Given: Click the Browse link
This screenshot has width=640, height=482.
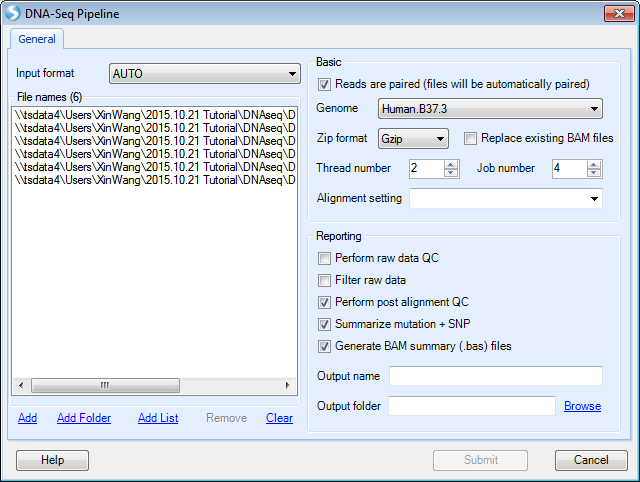Looking at the screenshot, I should tap(582, 406).
